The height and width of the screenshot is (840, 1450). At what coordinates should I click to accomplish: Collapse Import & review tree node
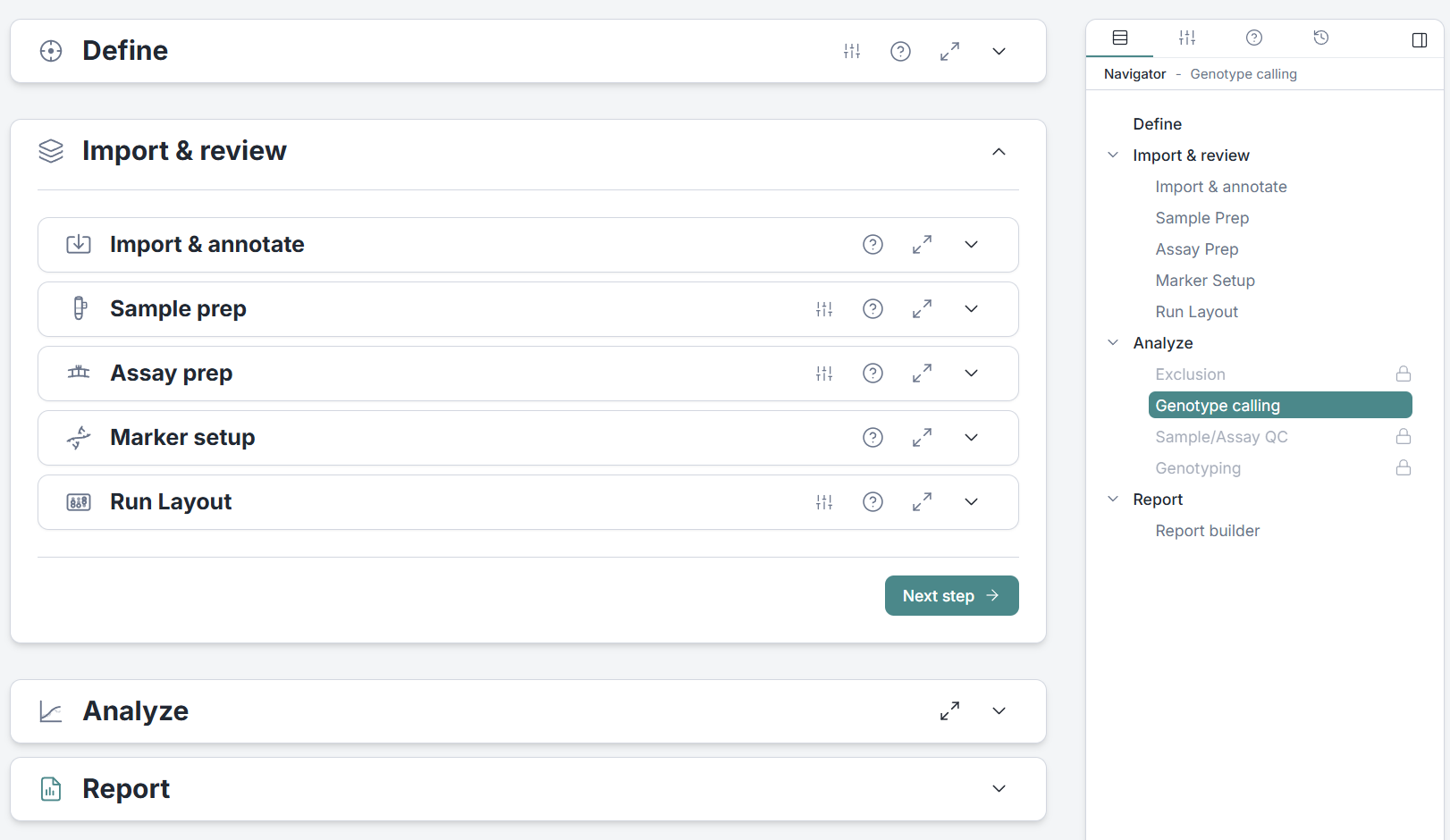(x=1113, y=155)
